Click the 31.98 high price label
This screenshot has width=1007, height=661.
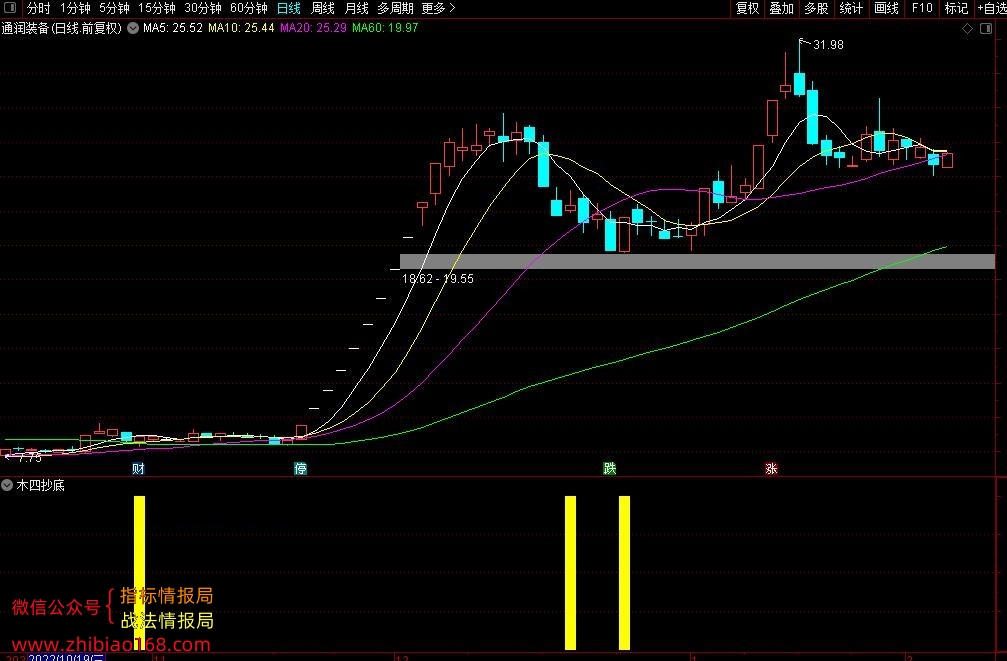point(828,45)
